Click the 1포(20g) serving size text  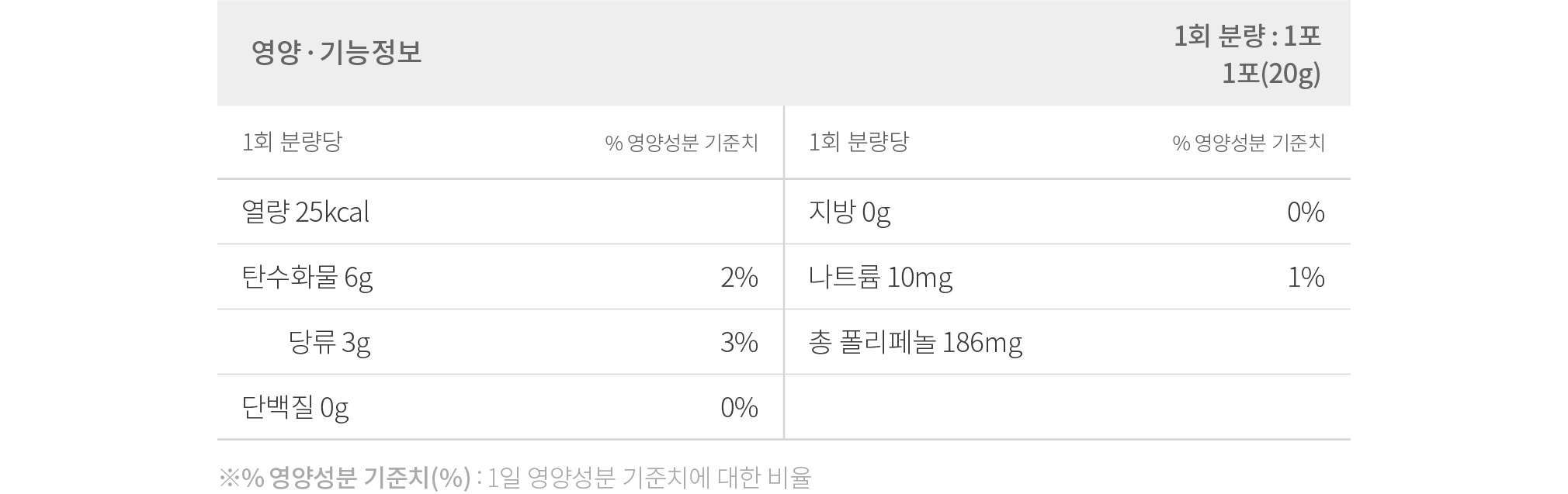[1271, 74]
